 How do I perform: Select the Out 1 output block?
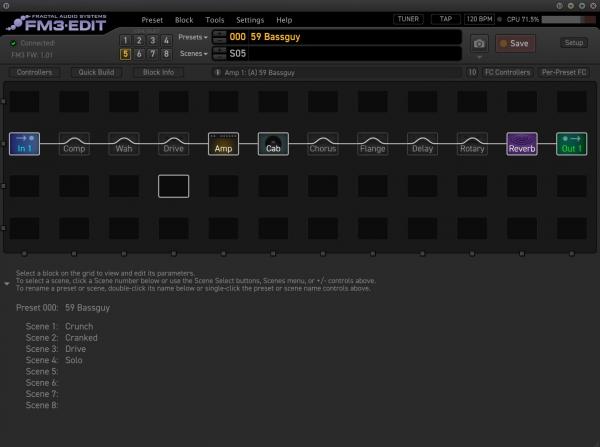[x=571, y=144]
